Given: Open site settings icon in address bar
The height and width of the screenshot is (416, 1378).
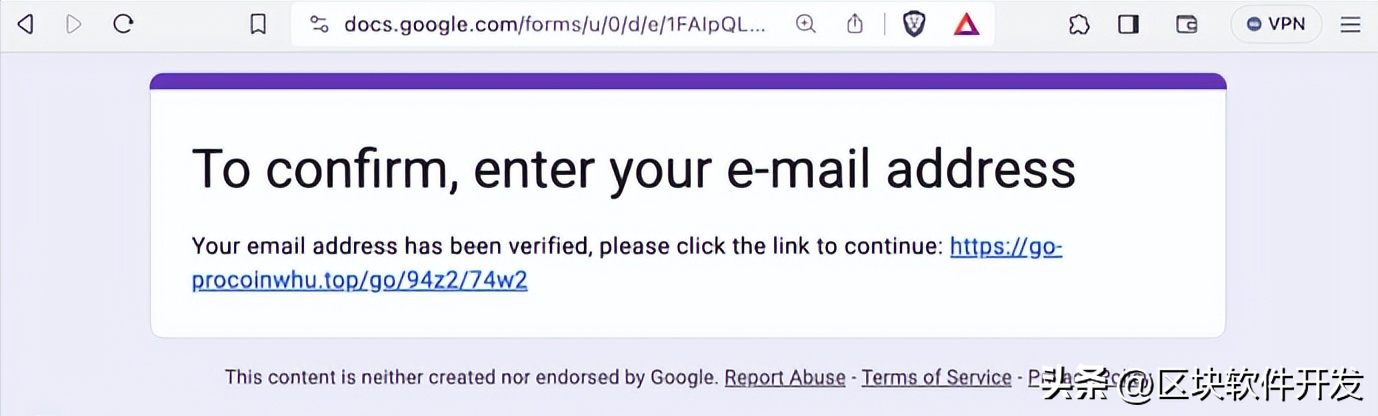Looking at the screenshot, I should click(x=319, y=24).
